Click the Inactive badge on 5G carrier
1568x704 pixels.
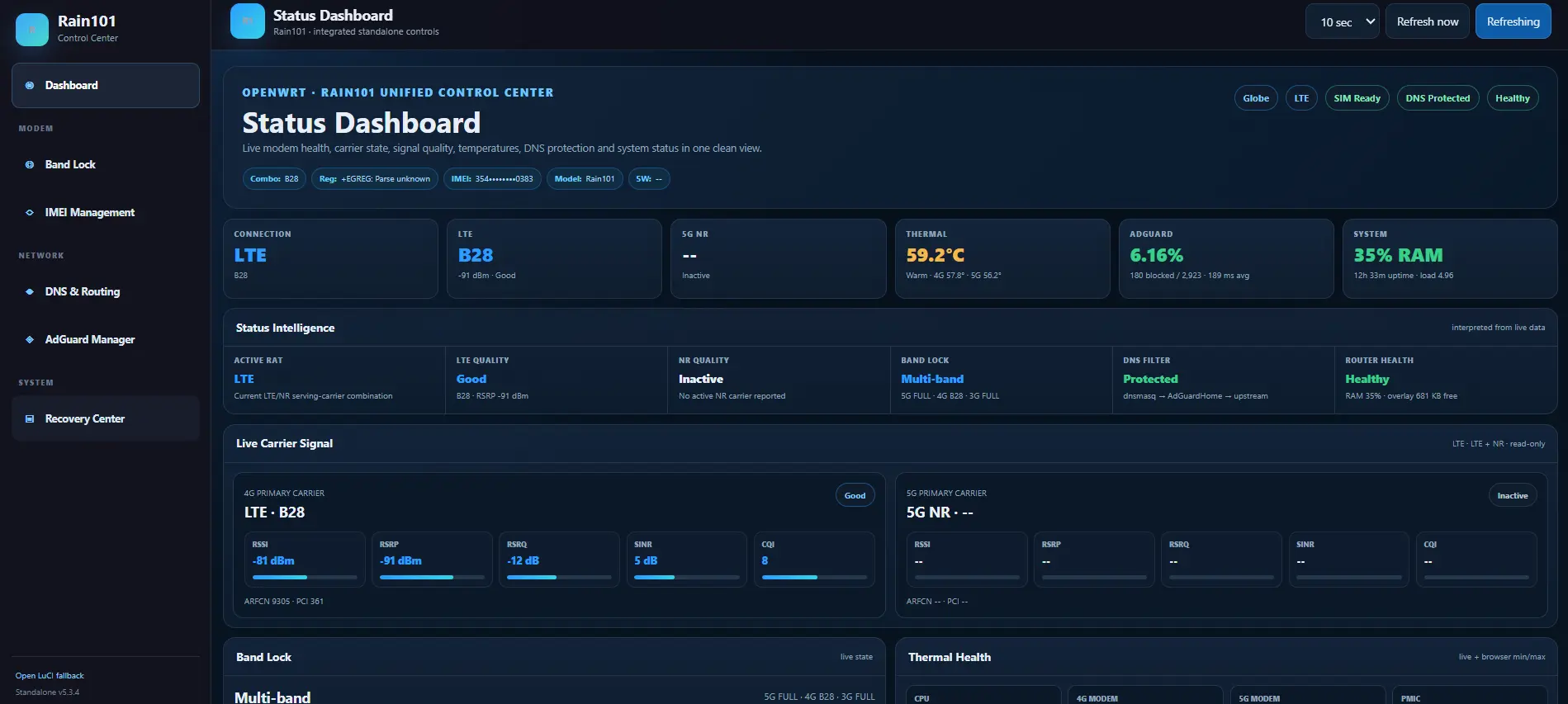coord(1512,495)
